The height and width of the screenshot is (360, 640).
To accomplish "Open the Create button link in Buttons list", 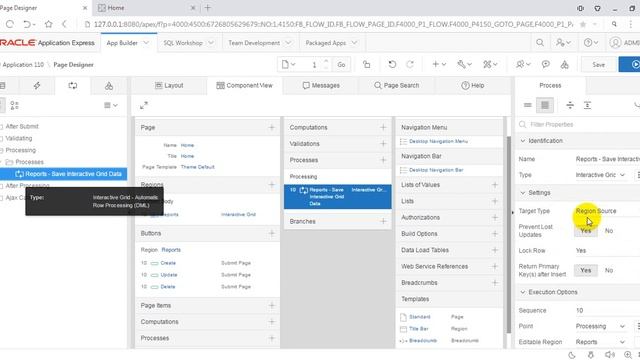I will click(x=168, y=263).
